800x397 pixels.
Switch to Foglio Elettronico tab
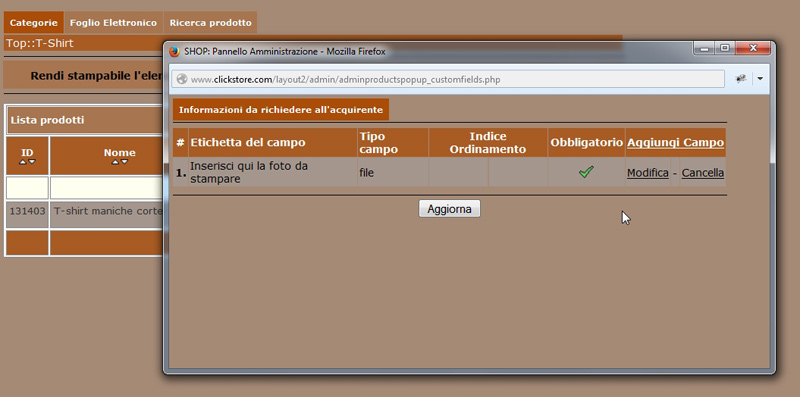(x=113, y=22)
